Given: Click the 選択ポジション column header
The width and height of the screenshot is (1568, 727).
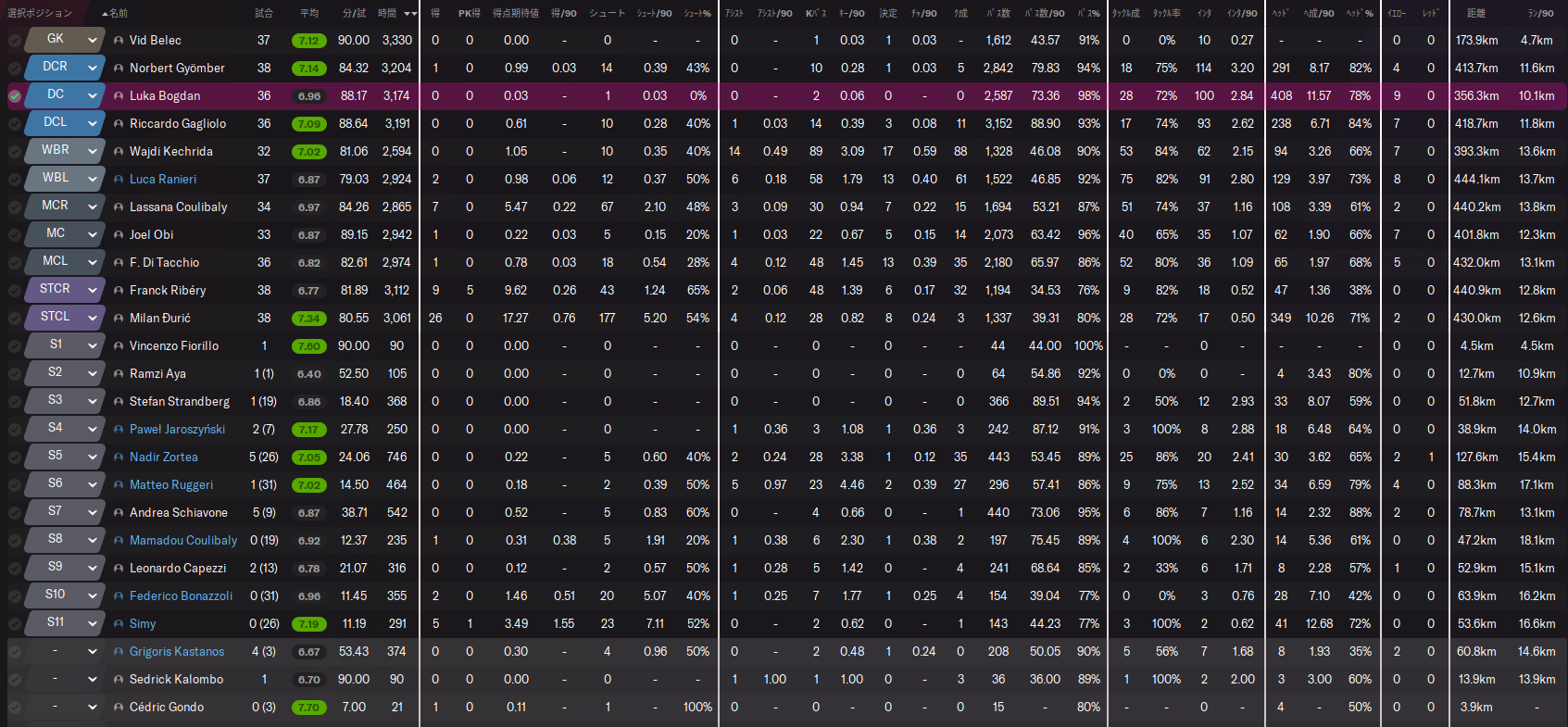Looking at the screenshot, I should tap(40, 13).
